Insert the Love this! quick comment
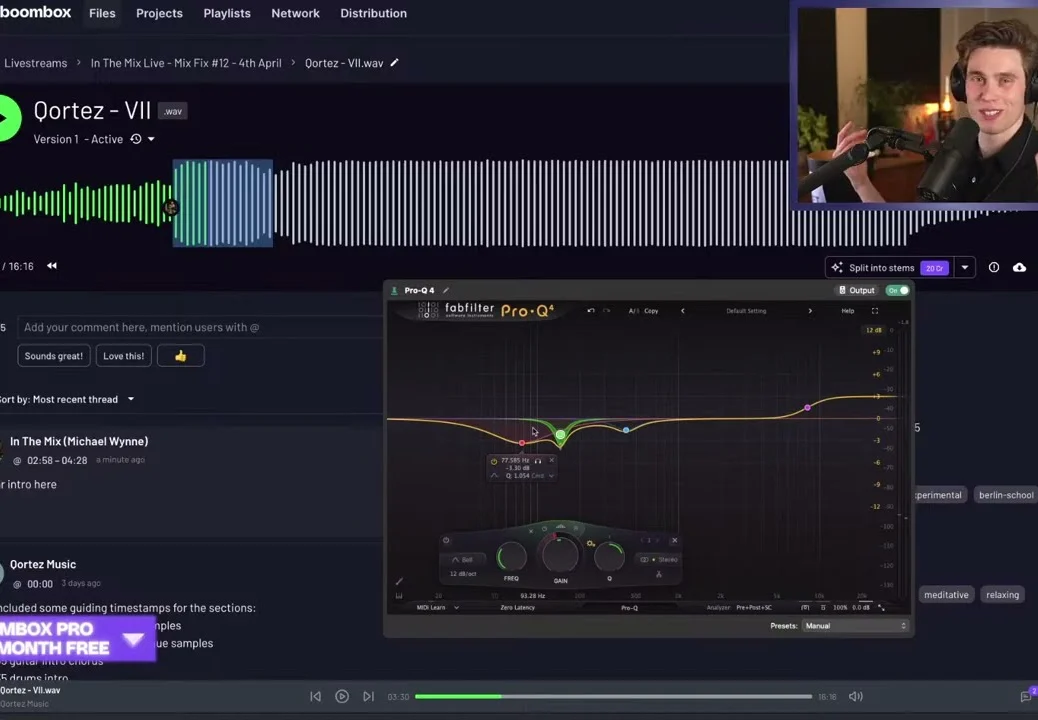This screenshot has width=1038, height=720. tap(123, 355)
